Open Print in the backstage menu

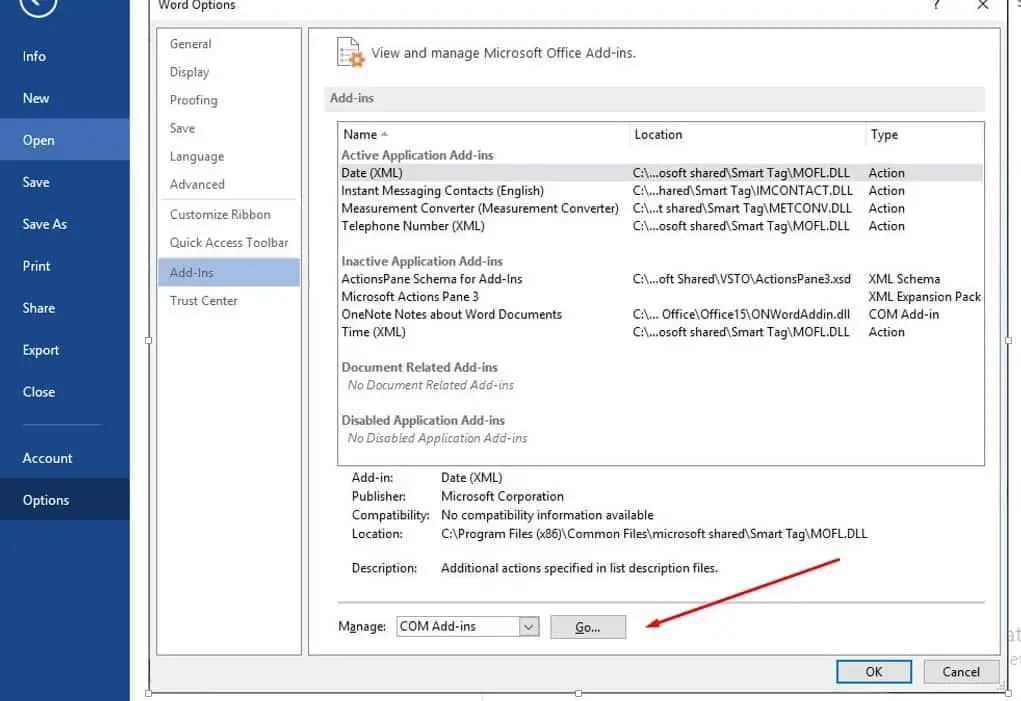[x=64, y=266]
